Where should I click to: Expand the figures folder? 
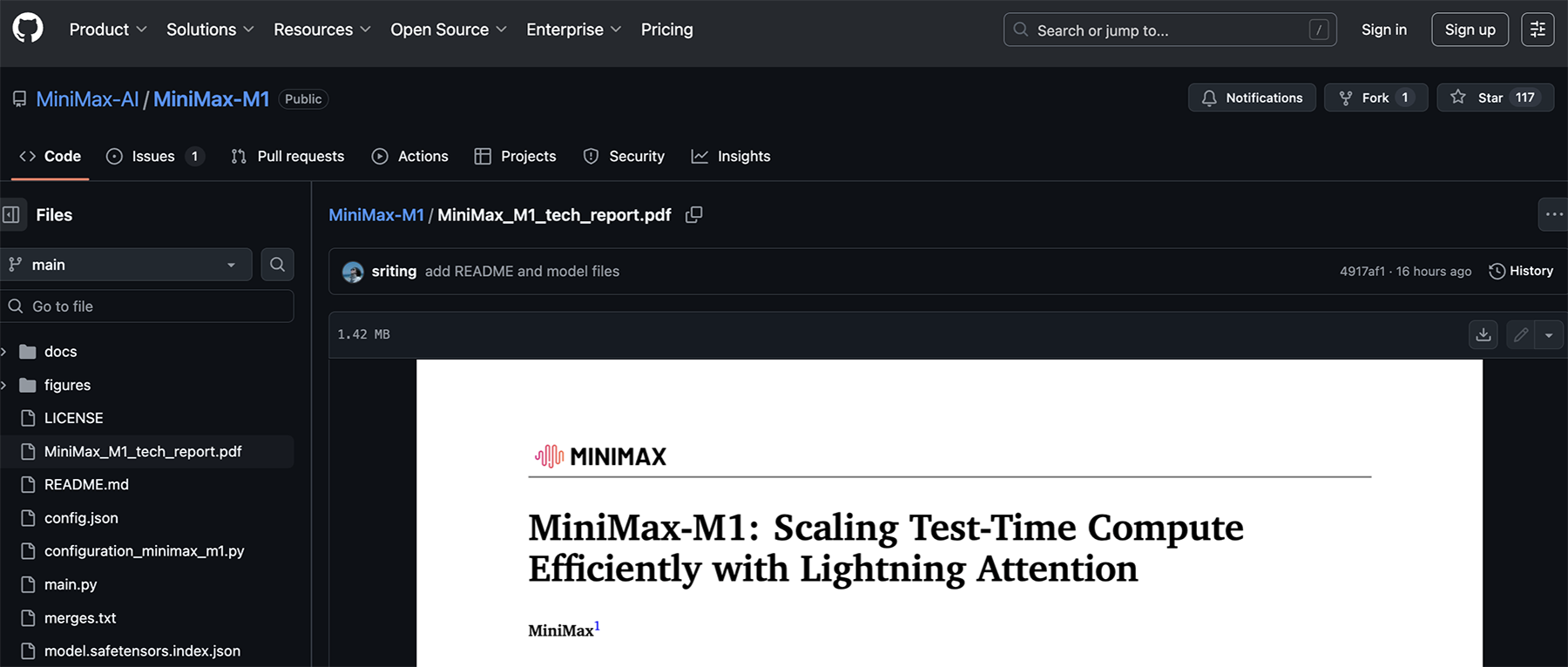(4, 385)
